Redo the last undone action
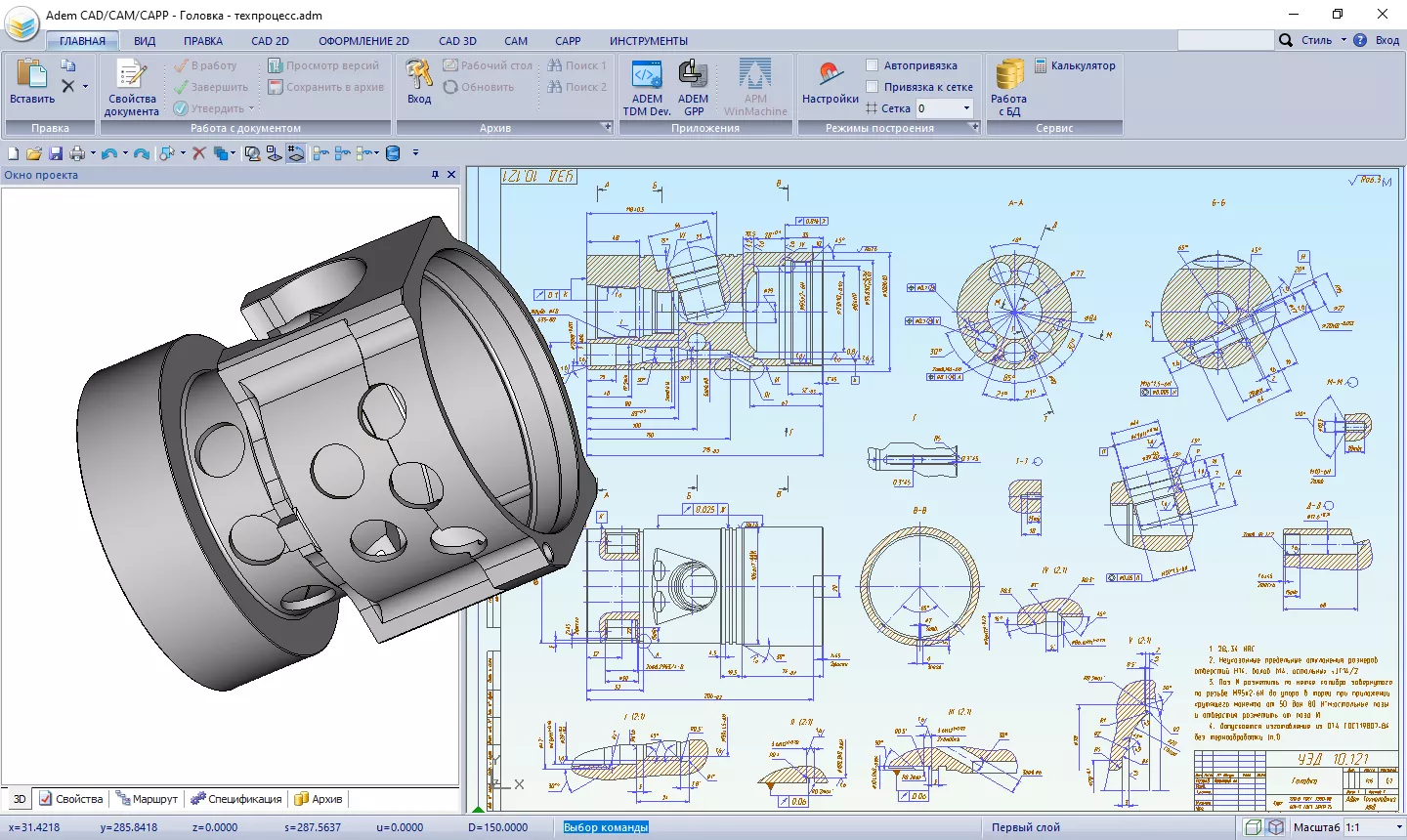 pyautogui.click(x=142, y=153)
